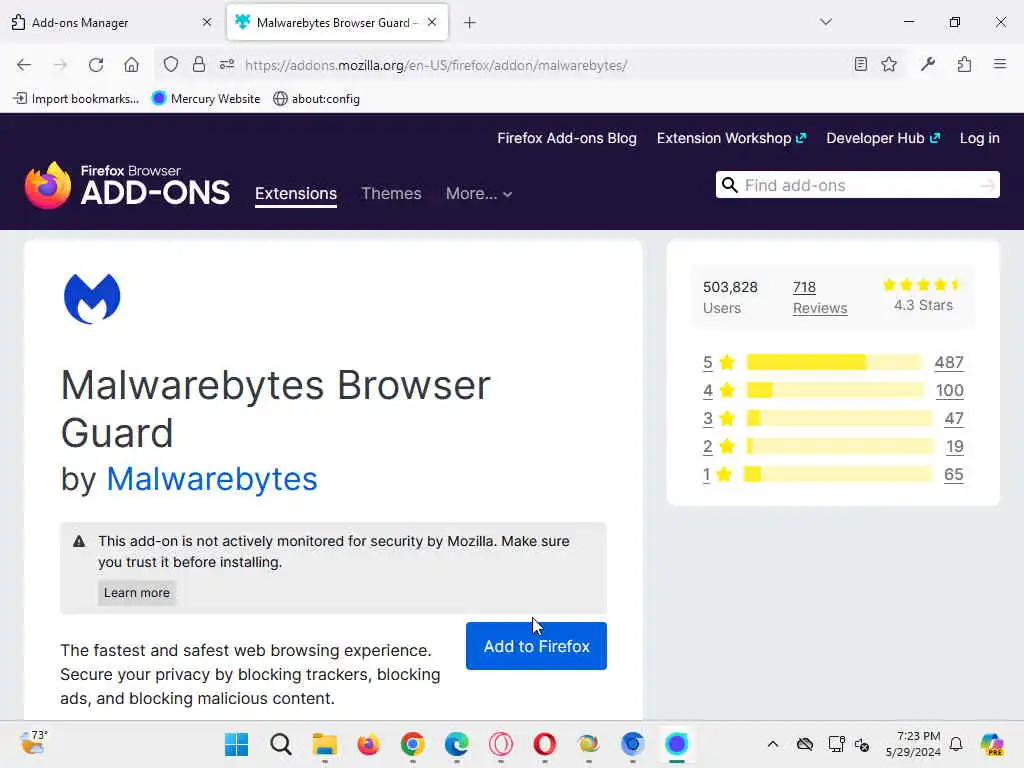
Task: Launch Google Chrome from taskbar
Action: (x=413, y=744)
